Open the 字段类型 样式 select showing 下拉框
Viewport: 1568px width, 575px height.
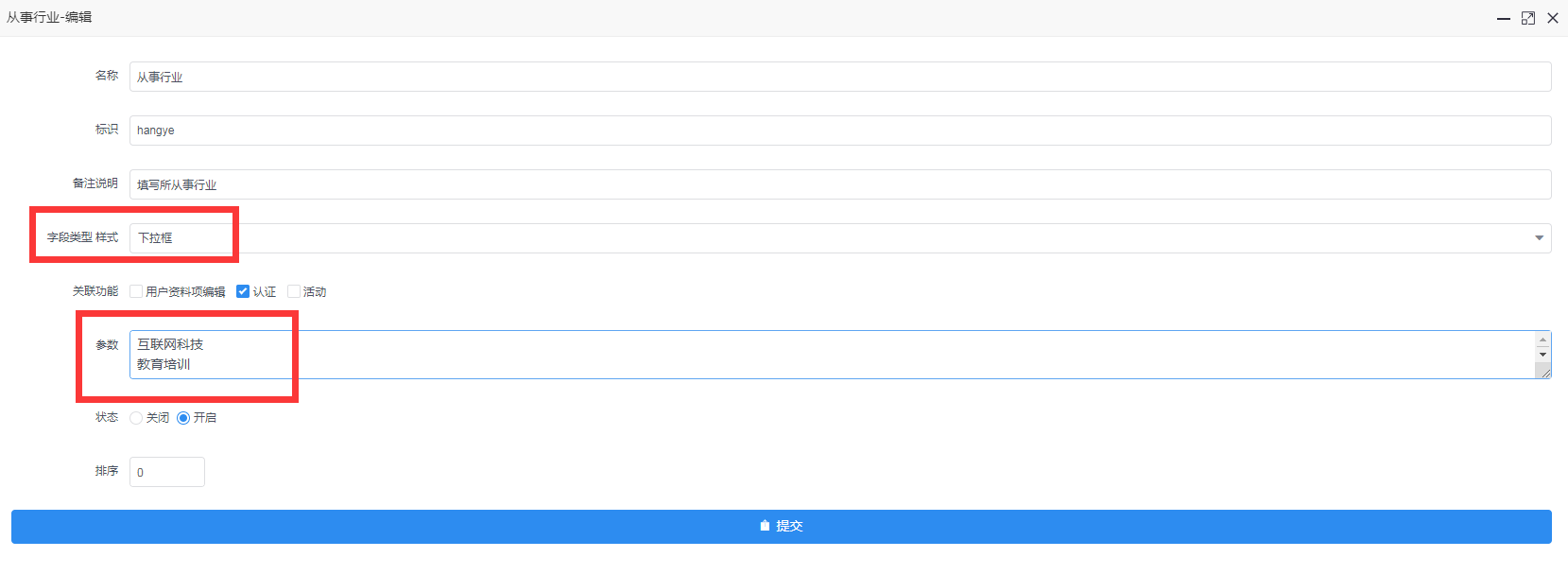tap(840, 238)
